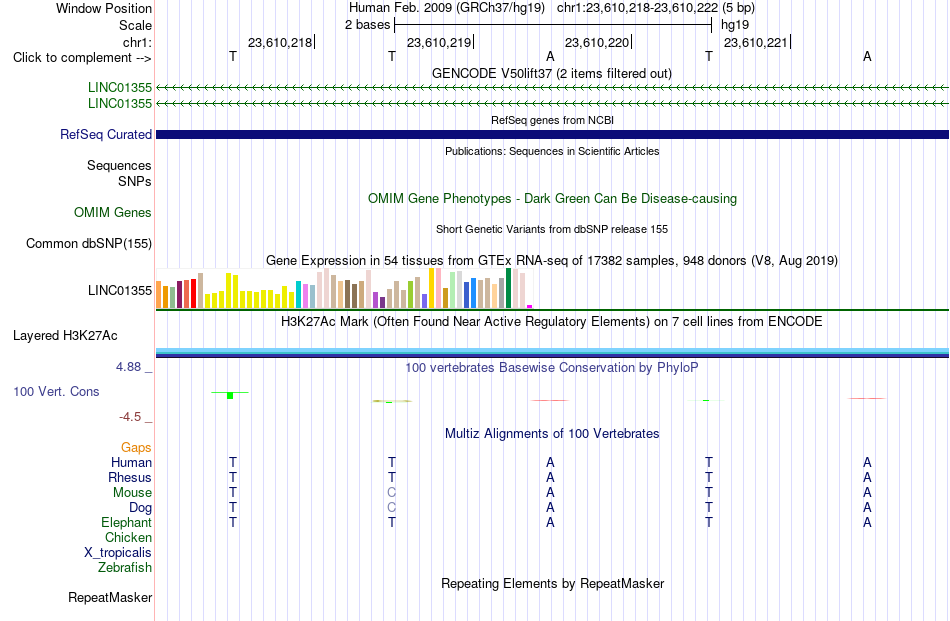
Task: Click the SNPs track label
Action: (x=135, y=181)
